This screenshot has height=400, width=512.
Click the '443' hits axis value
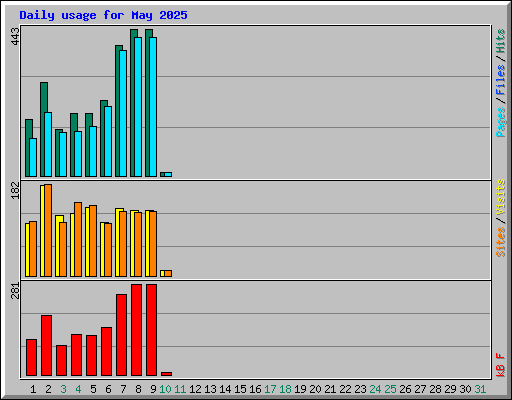point(16,37)
